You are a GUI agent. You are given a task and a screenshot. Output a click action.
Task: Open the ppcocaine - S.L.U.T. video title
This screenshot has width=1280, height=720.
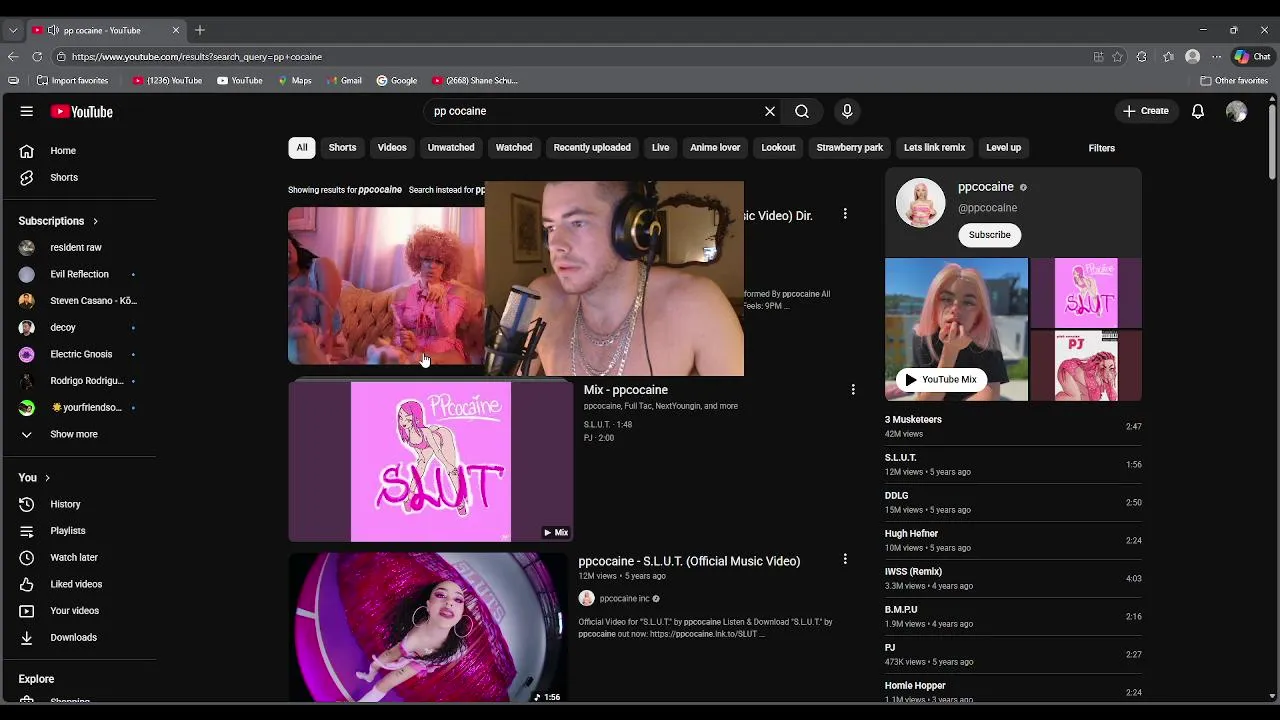tap(689, 562)
